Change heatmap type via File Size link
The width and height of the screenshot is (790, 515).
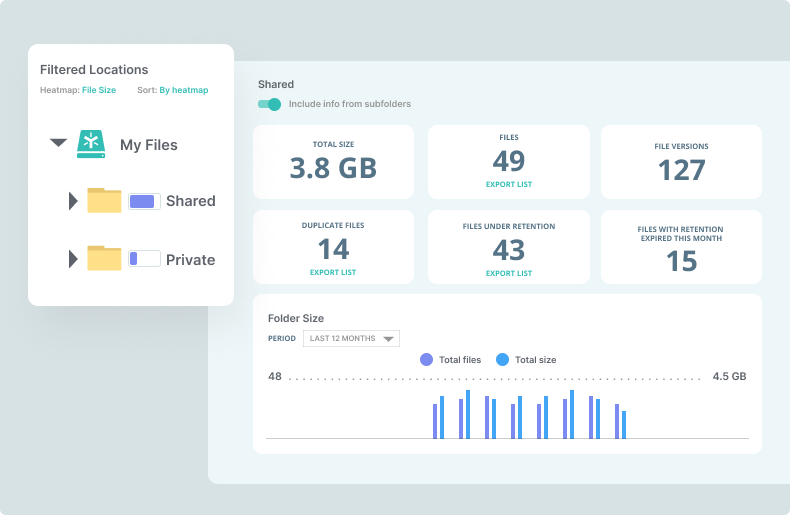(99, 90)
